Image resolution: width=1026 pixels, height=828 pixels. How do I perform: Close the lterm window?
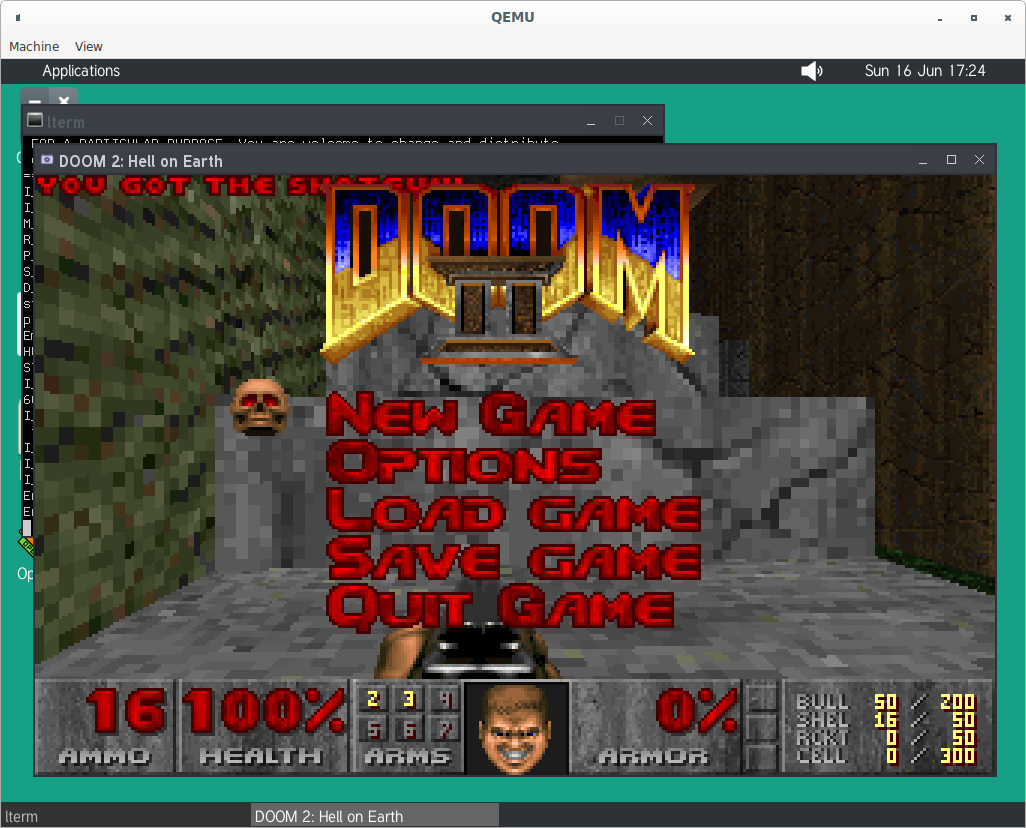pyautogui.click(x=647, y=120)
